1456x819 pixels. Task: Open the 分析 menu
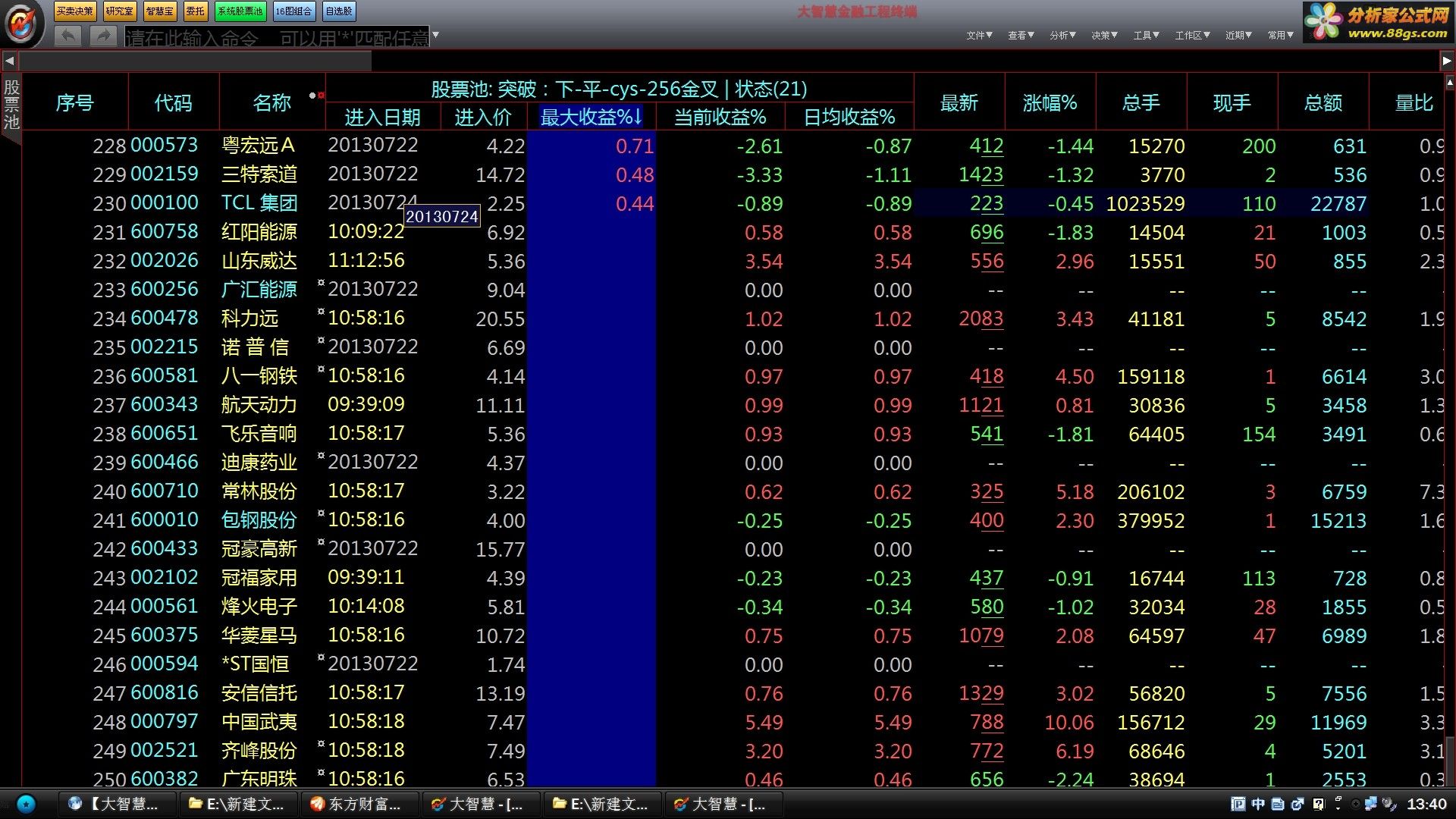[1063, 35]
